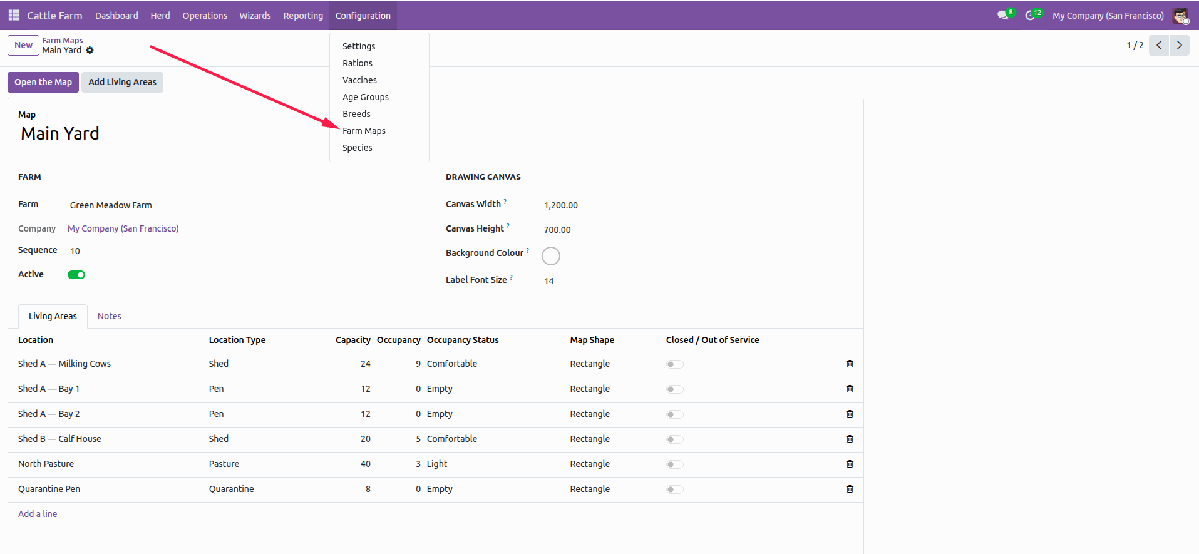Delete the North Pasture row
The height and width of the screenshot is (554, 1199).
coord(850,464)
